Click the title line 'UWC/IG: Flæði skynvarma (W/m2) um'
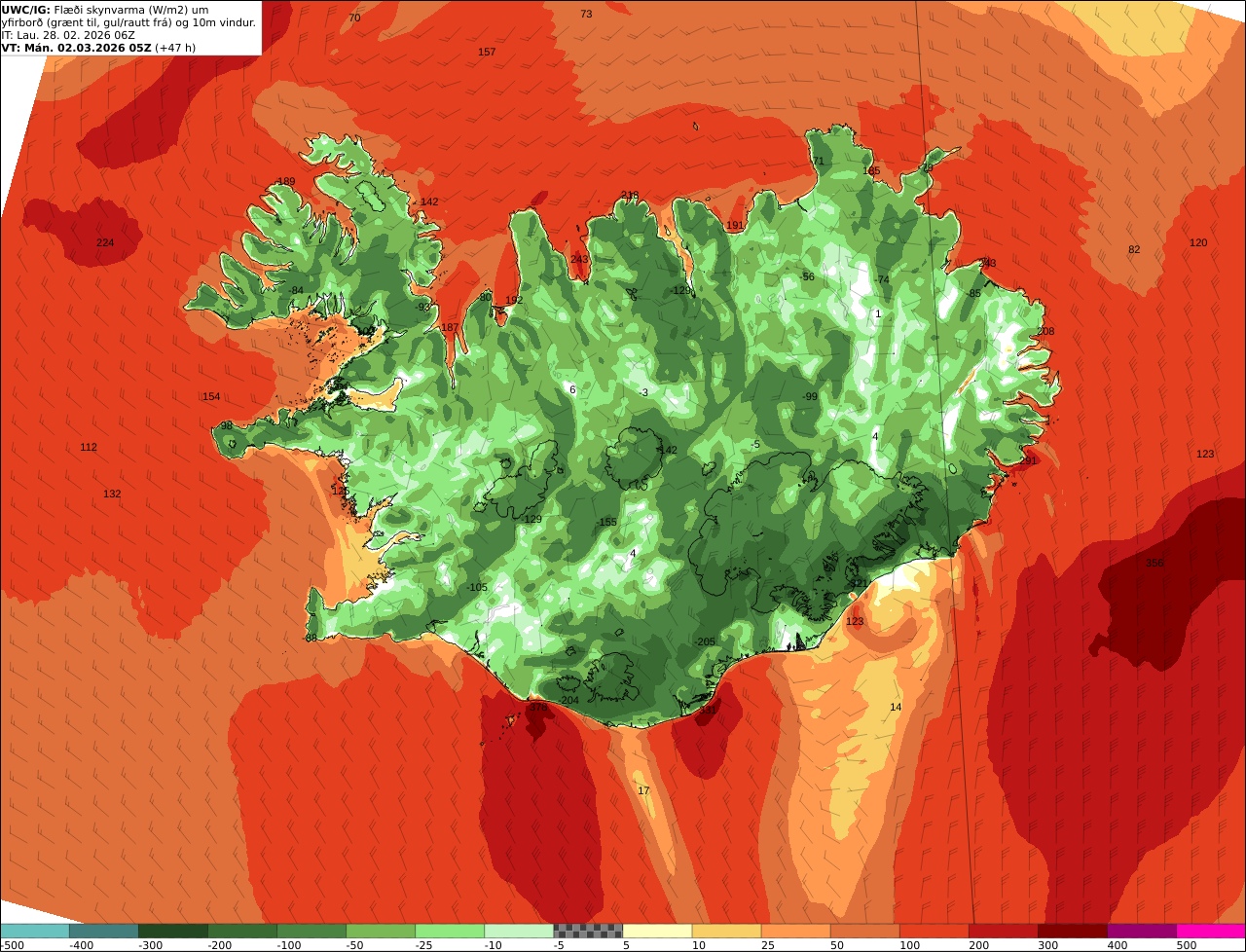The height and width of the screenshot is (952, 1246). click(x=105, y=10)
